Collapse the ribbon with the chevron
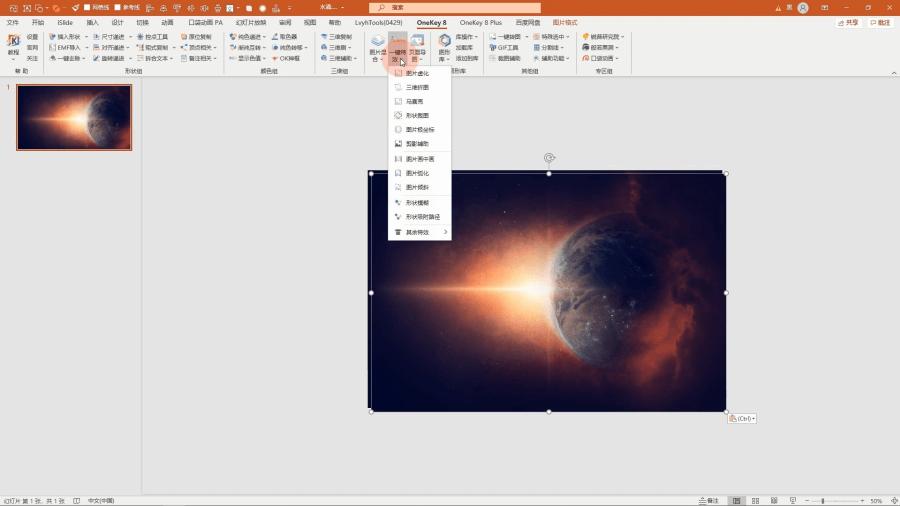This screenshot has width=900, height=506. [x=894, y=73]
